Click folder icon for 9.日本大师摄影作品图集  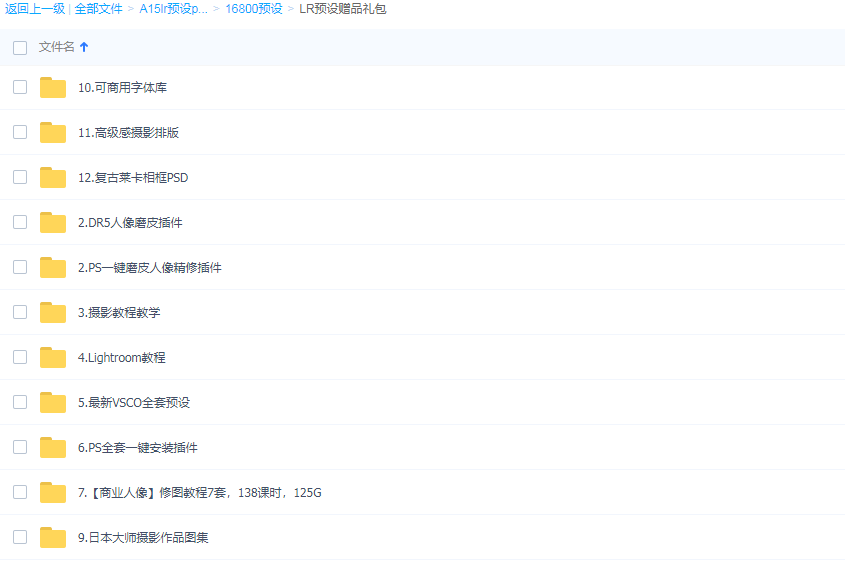click(53, 537)
